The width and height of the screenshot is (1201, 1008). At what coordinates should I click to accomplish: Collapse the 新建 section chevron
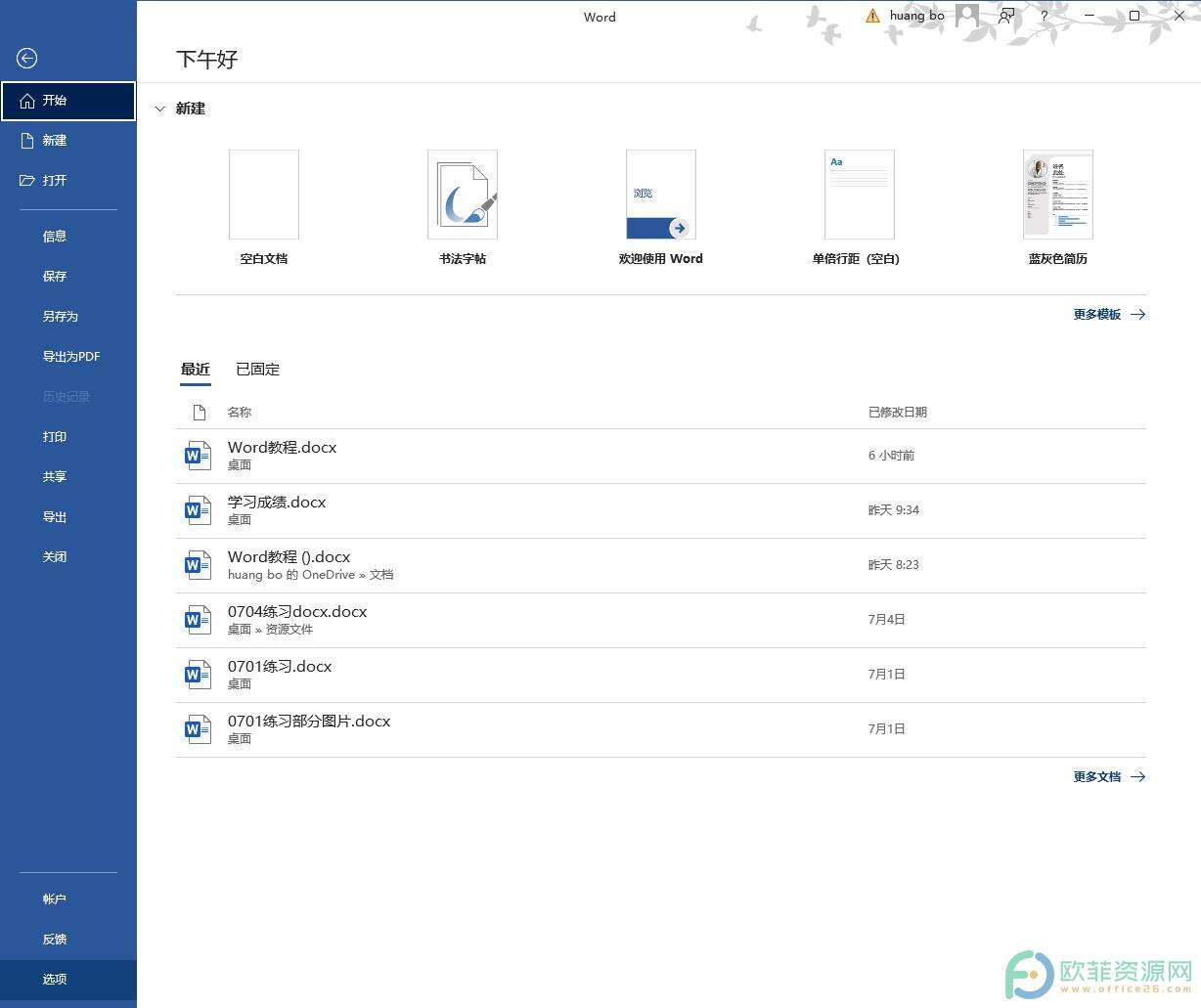tap(160, 110)
